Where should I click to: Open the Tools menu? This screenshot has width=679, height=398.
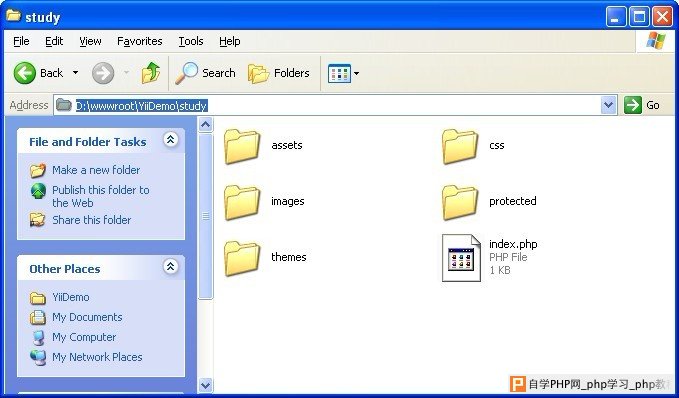tap(191, 41)
